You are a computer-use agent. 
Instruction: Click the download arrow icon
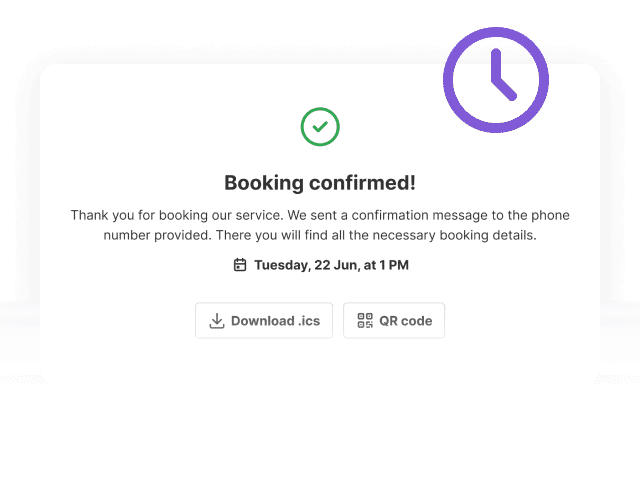click(217, 321)
